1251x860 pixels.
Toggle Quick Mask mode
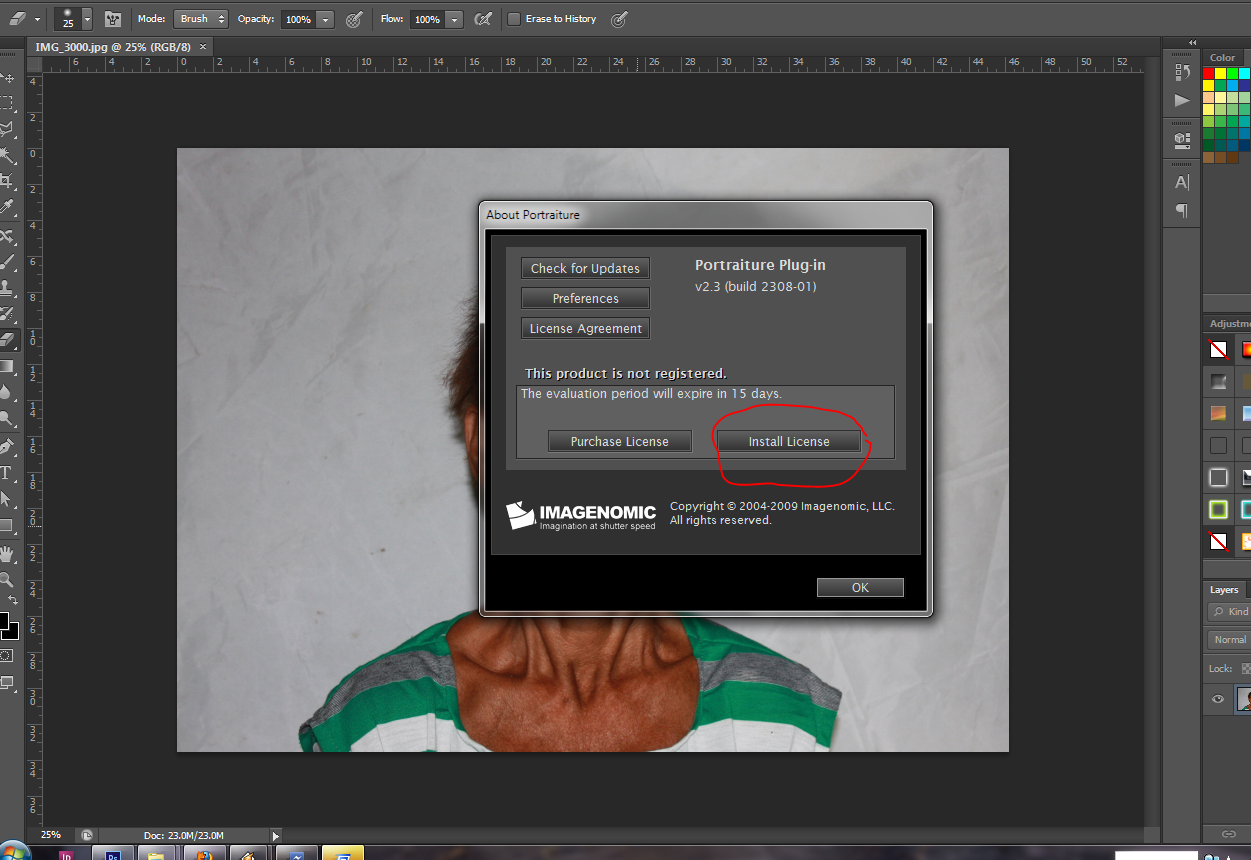tap(7, 655)
